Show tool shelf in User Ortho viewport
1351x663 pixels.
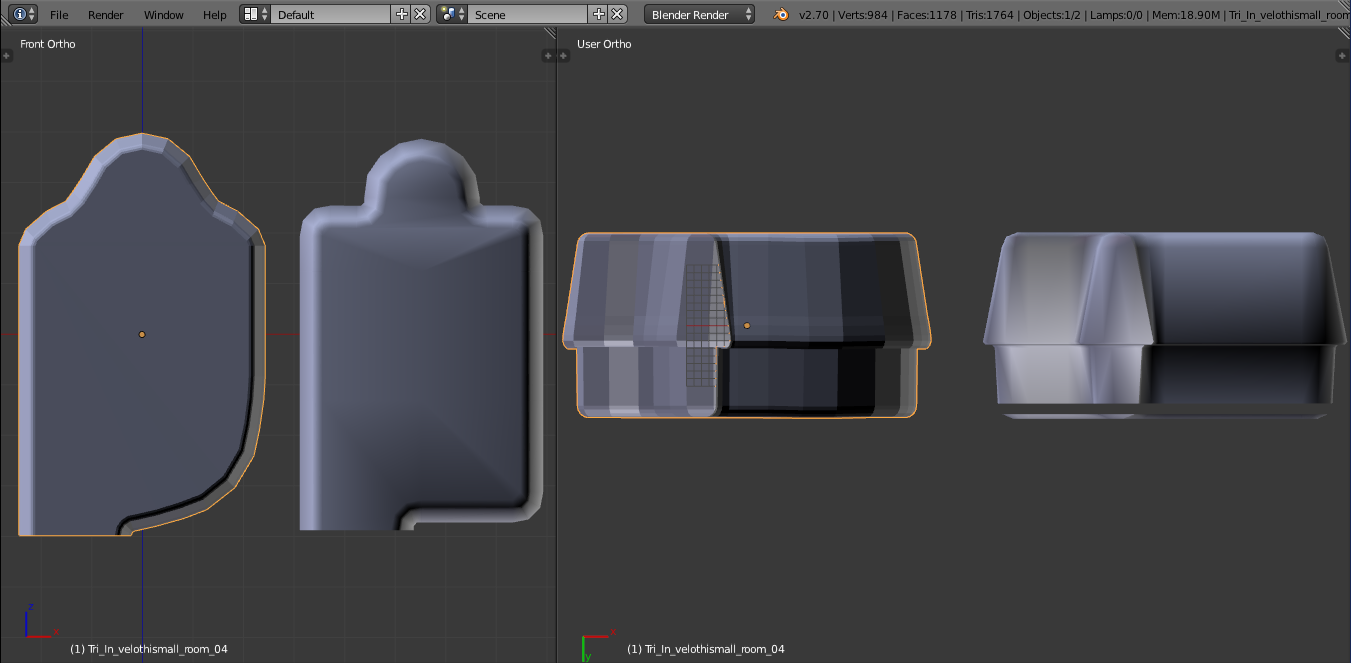click(x=563, y=56)
